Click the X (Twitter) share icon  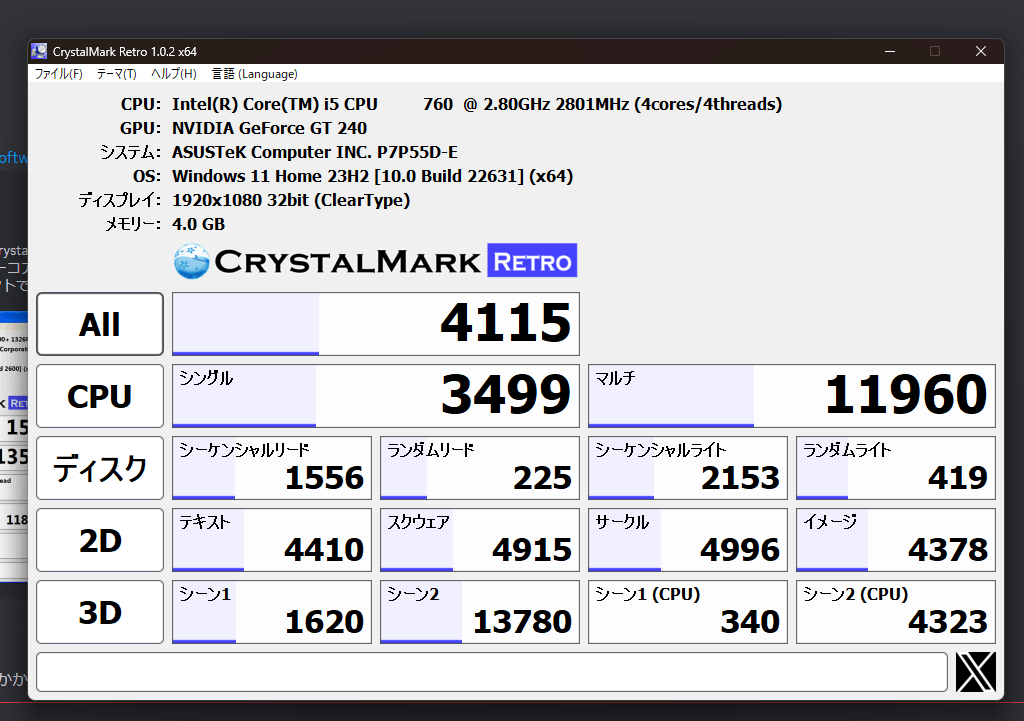tap(976, 671)
